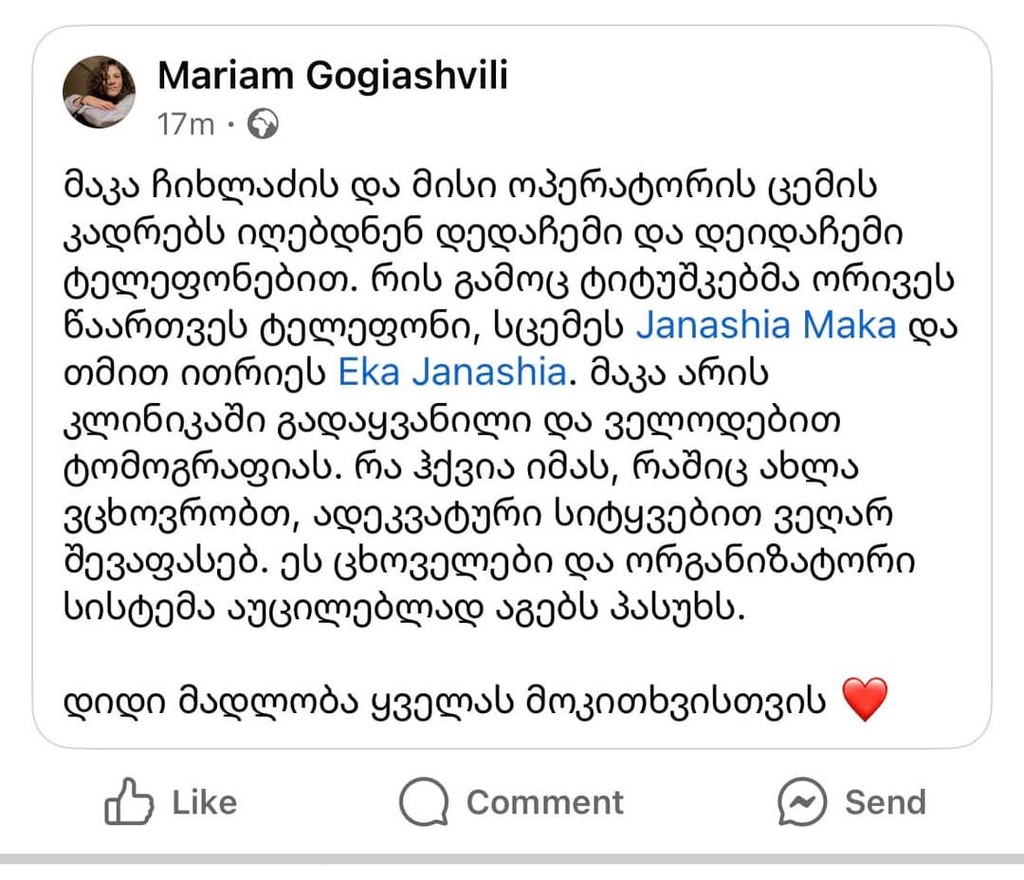Click the red heart emoji
The image size is (1024, 880).
pos(865,699)
